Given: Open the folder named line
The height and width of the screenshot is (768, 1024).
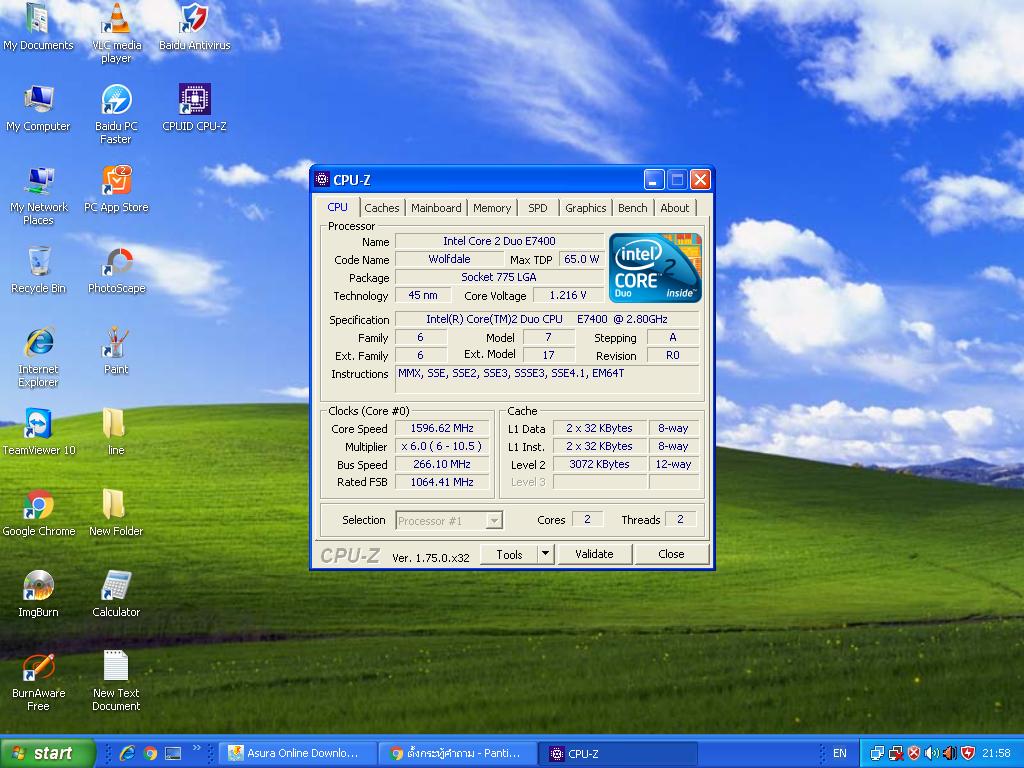Looking at the screenshot, I should 116,432.
